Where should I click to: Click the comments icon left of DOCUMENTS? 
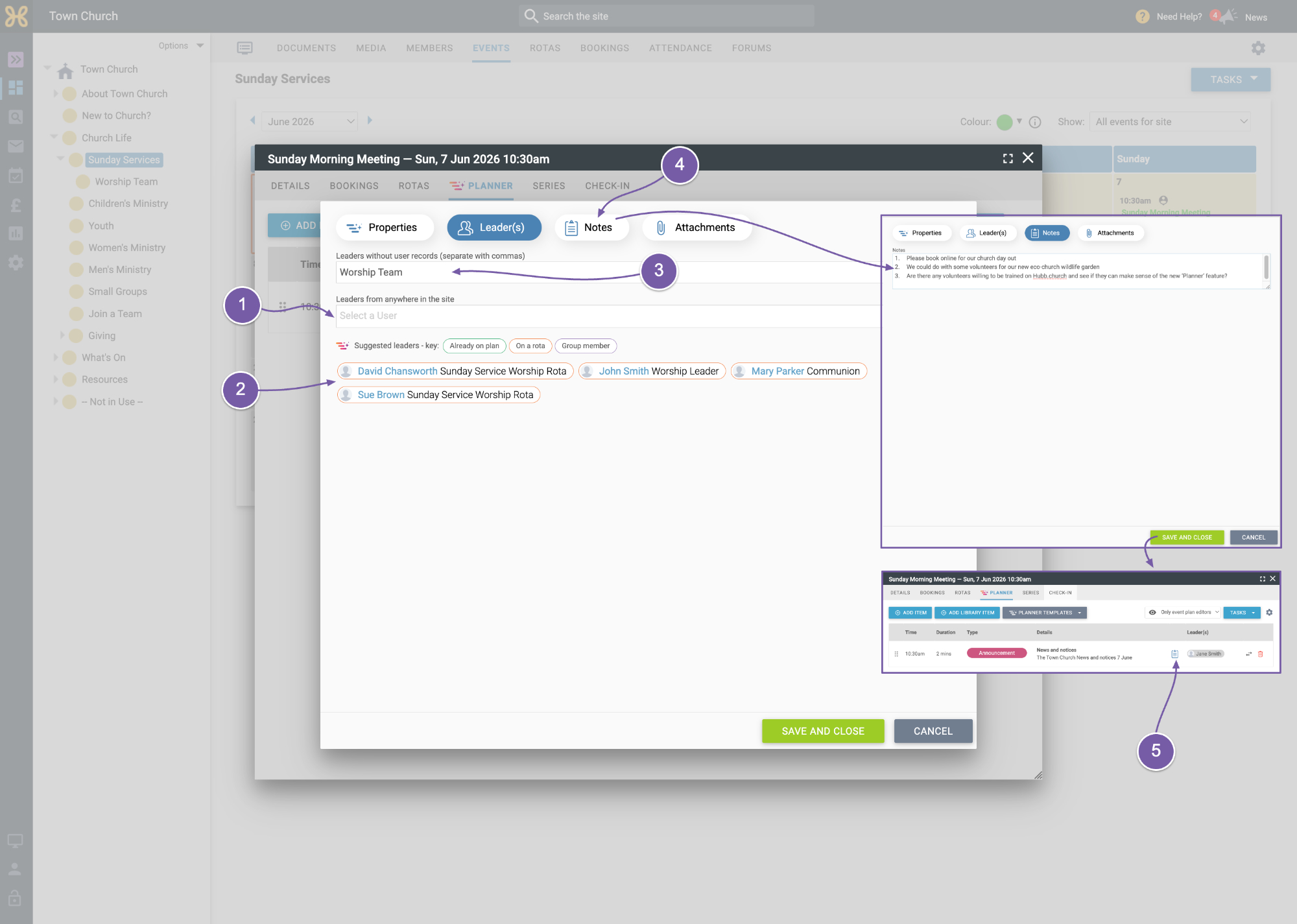[244, 48]
